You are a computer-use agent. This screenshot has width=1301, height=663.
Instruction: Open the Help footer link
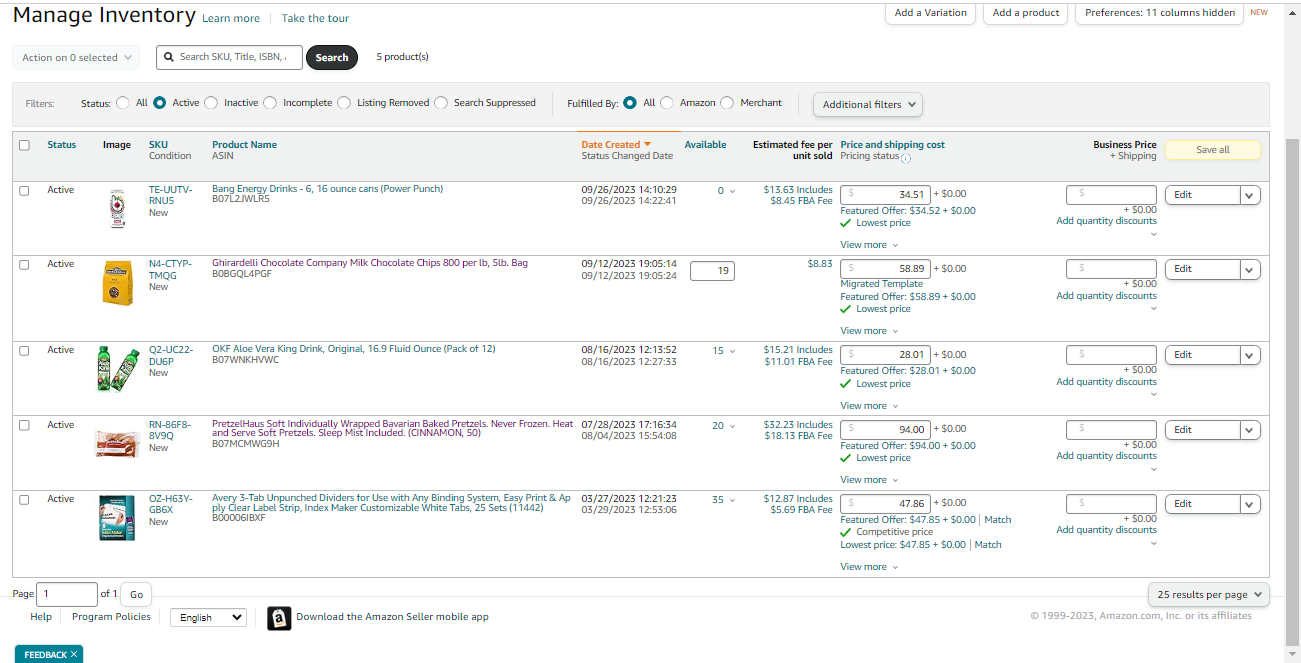(41, 617)
